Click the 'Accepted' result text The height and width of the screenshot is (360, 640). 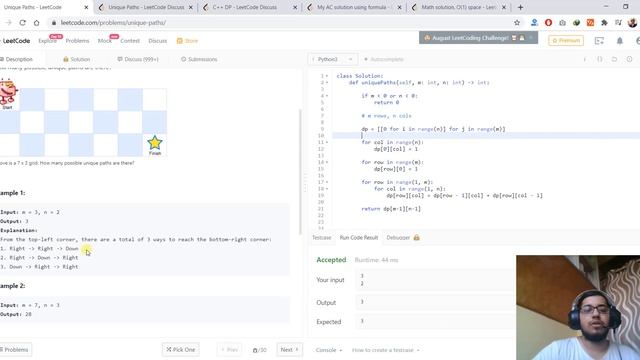(331, 260)
